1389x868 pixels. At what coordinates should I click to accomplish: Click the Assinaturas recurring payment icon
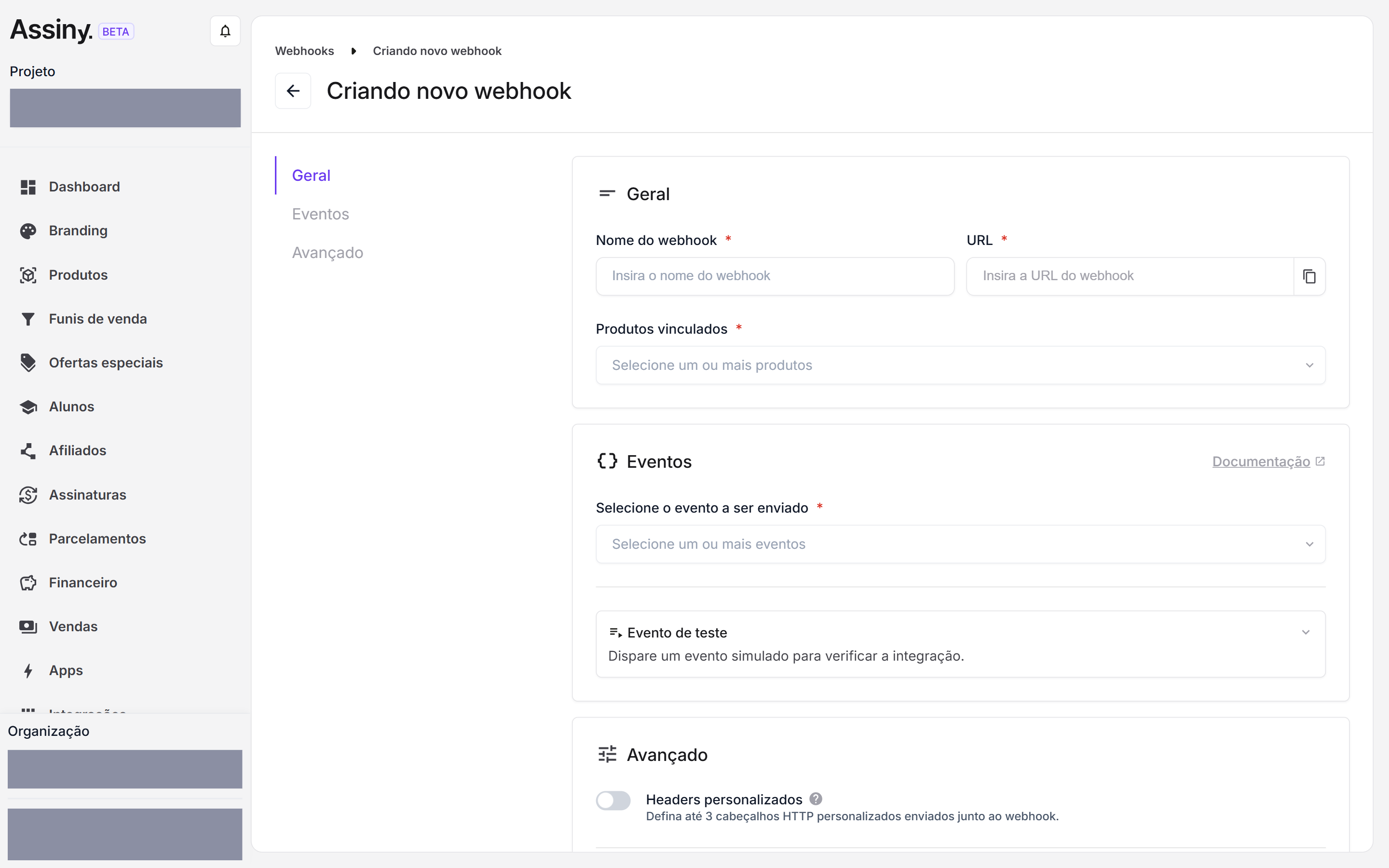[28, 495]
